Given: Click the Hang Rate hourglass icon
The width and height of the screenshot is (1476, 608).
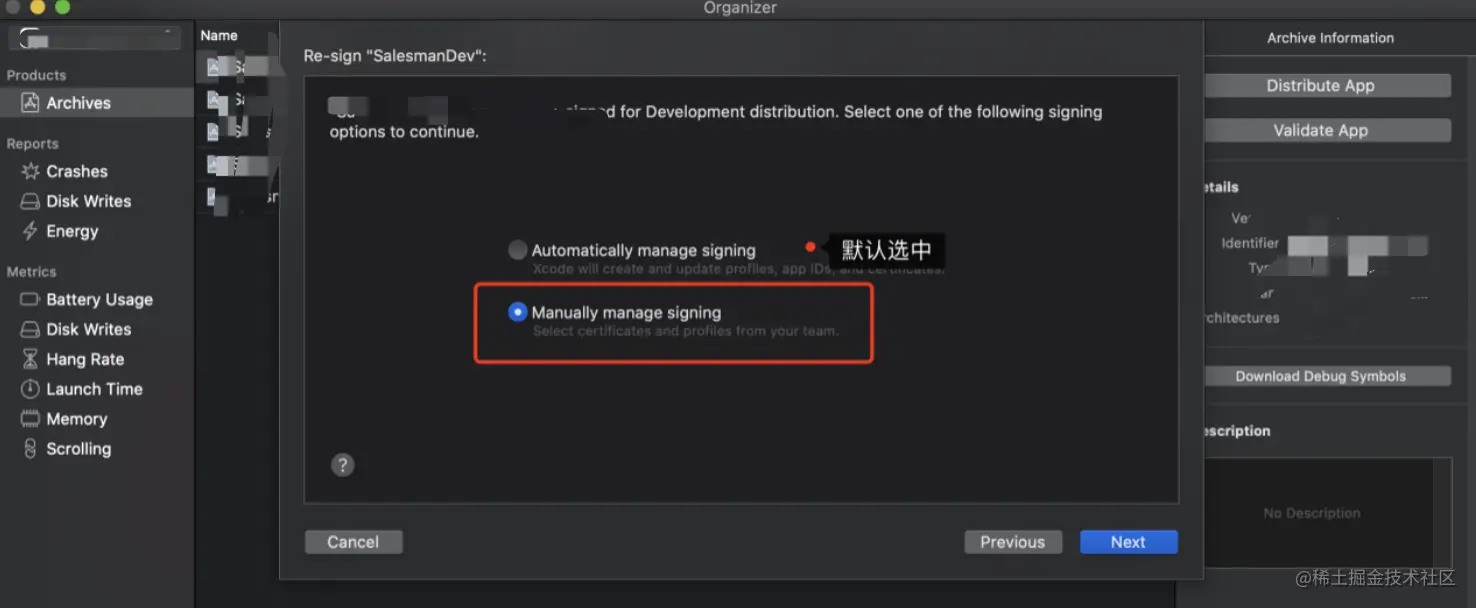Looking at the screenshot, I should point(30,360).
